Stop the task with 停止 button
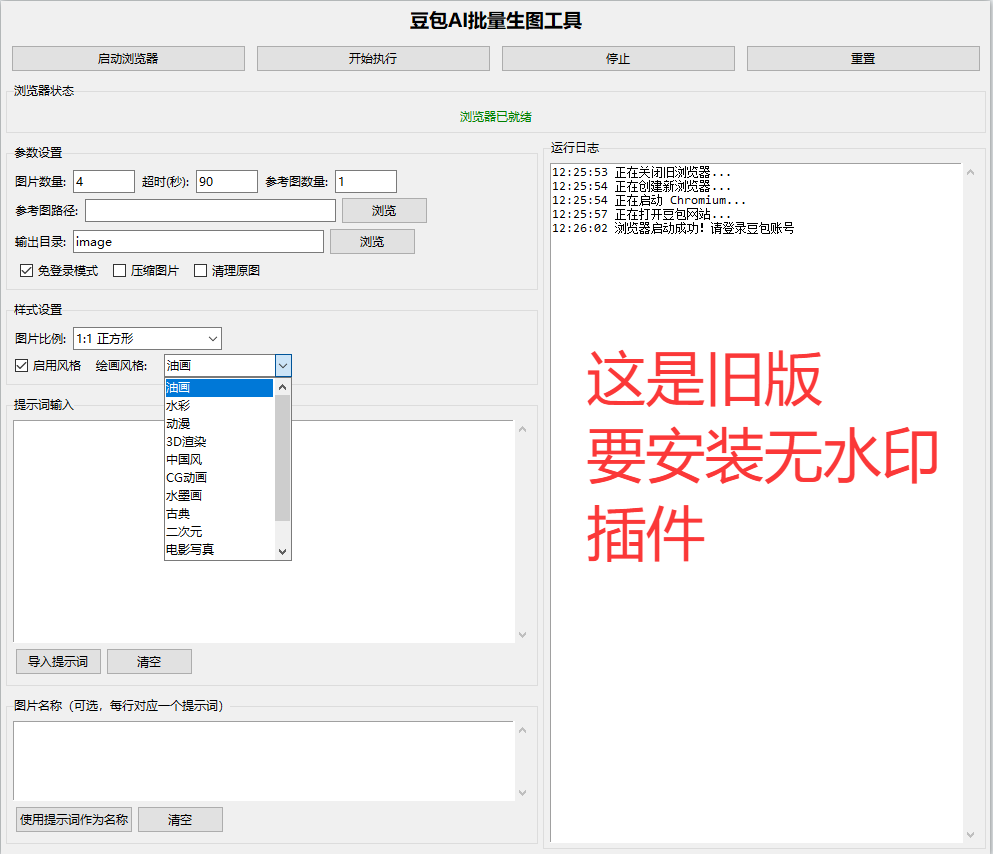 [618, 58]
